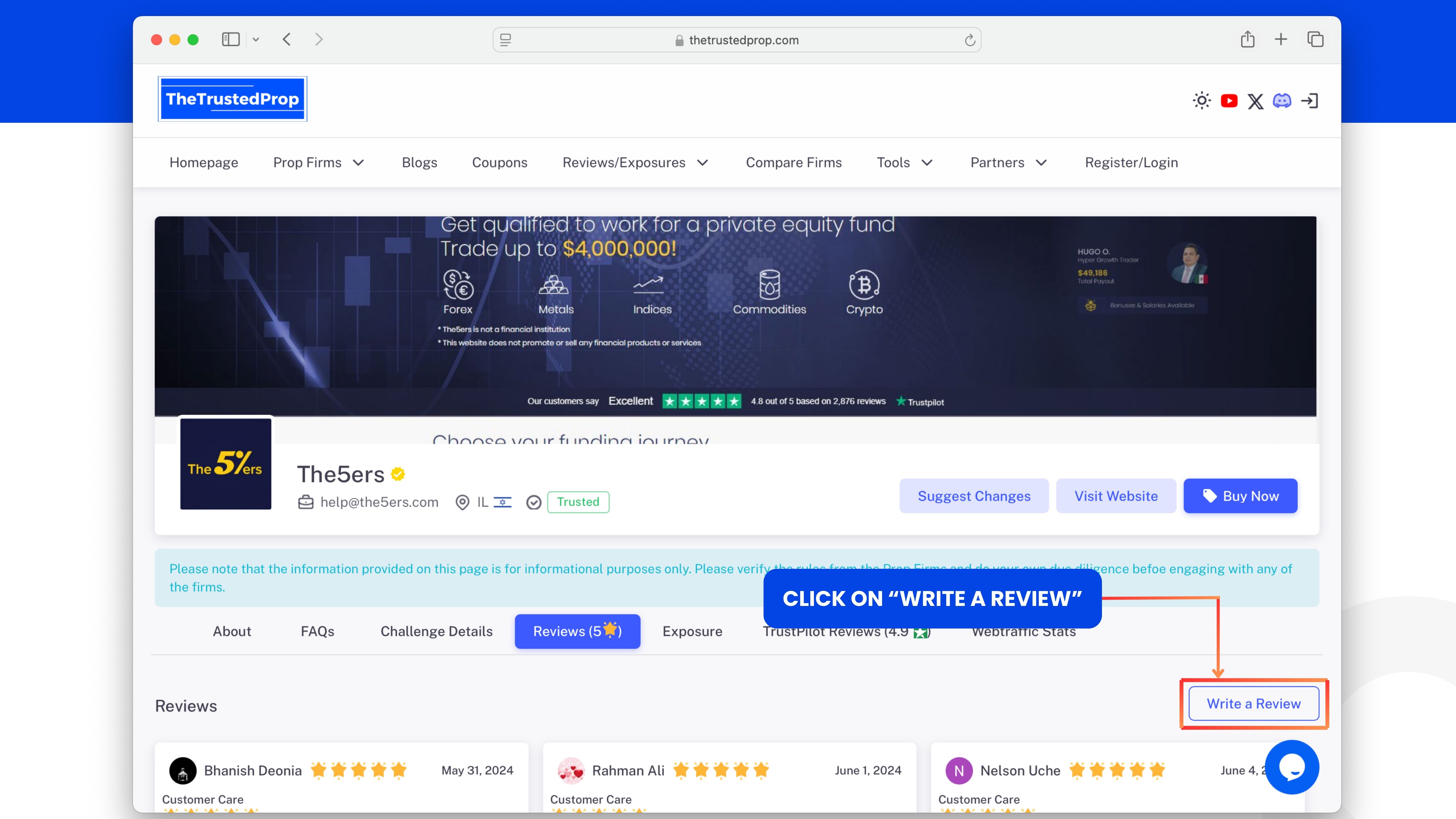Go back with Safari's back arrow
Viewport: 1456px width, 819px height.
287,40
